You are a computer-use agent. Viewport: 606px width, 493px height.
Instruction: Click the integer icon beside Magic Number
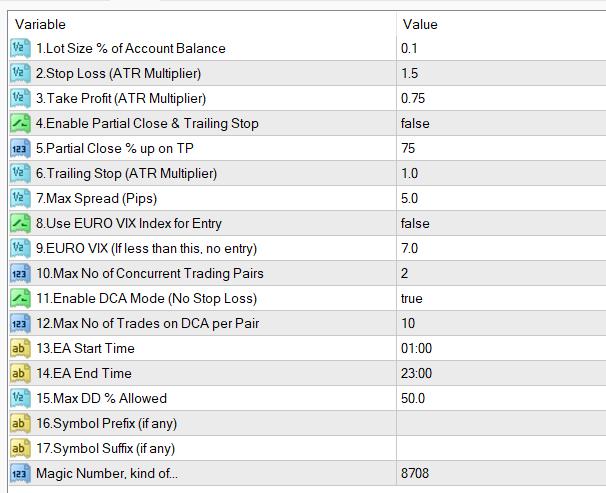tap(20, 473)
